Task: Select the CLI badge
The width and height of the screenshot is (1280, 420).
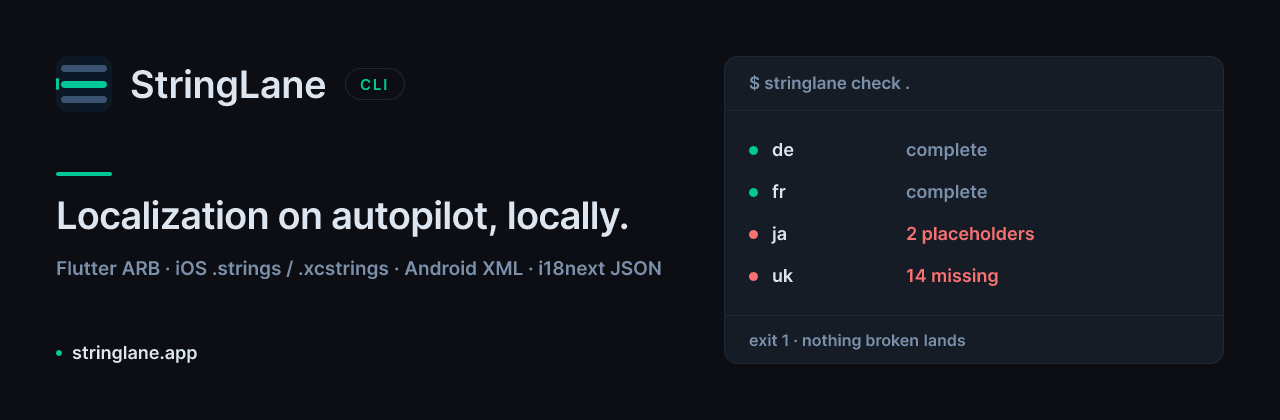Action: (x=375, y=84)
